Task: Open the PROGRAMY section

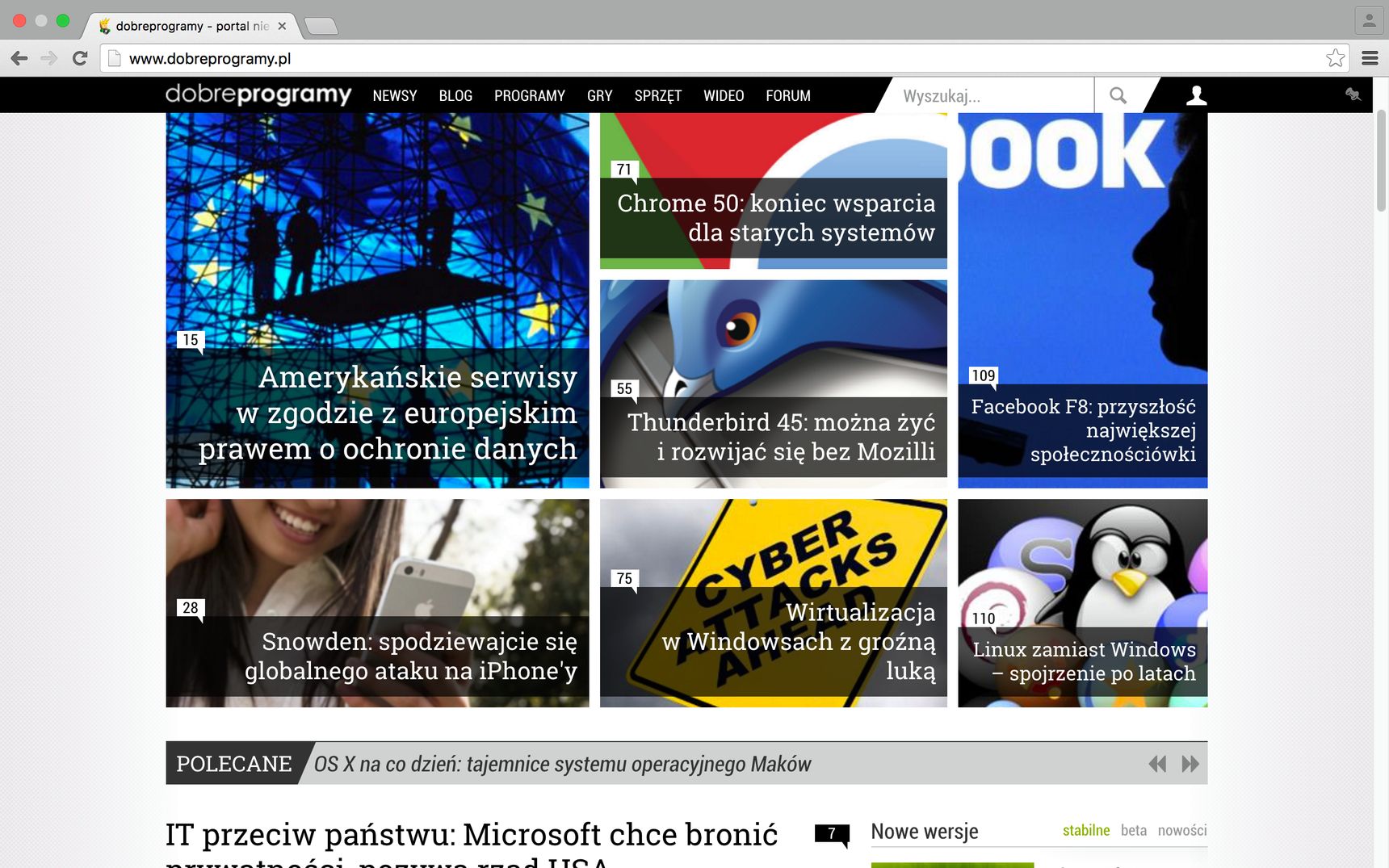Action: pyautogui.click(x=530, y=95)
